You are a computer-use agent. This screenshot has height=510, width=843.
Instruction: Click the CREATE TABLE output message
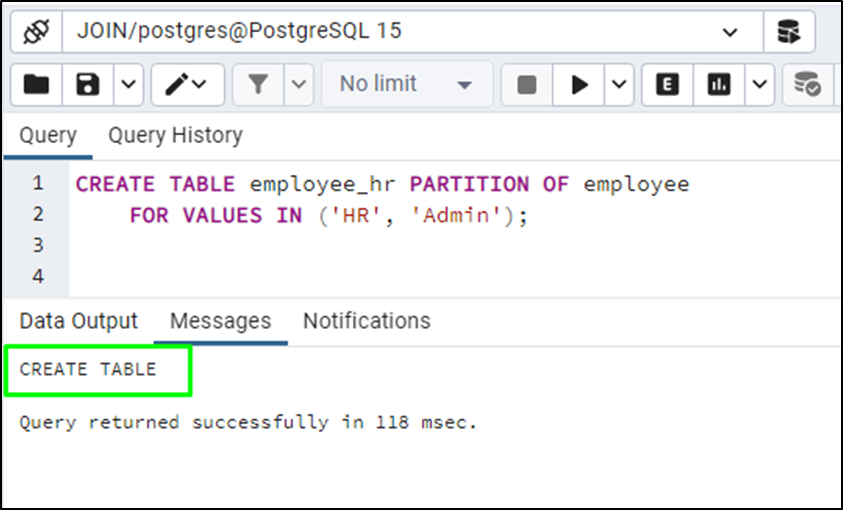(88, 370)
